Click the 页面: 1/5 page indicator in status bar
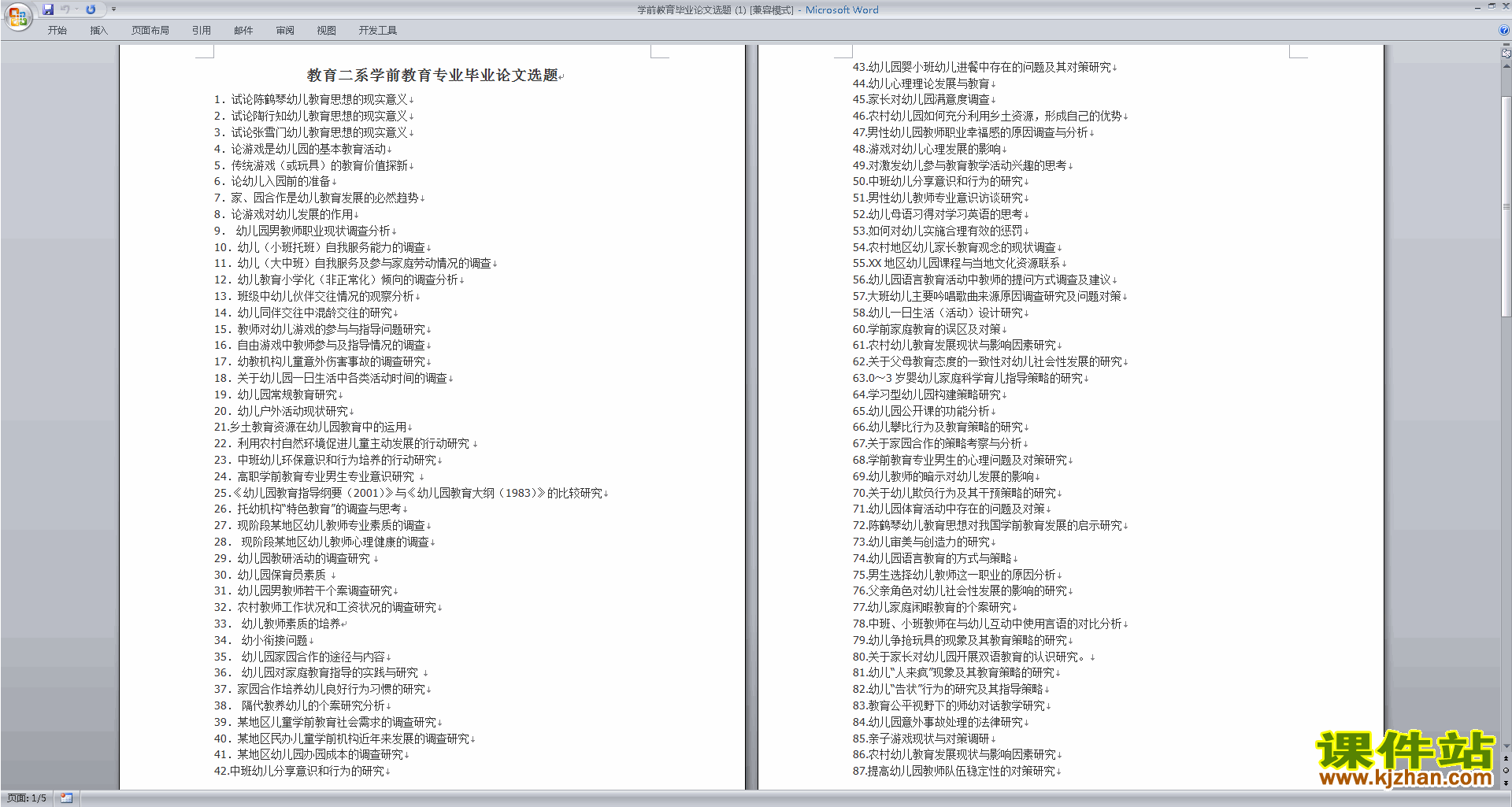 [x=27, y=798]
